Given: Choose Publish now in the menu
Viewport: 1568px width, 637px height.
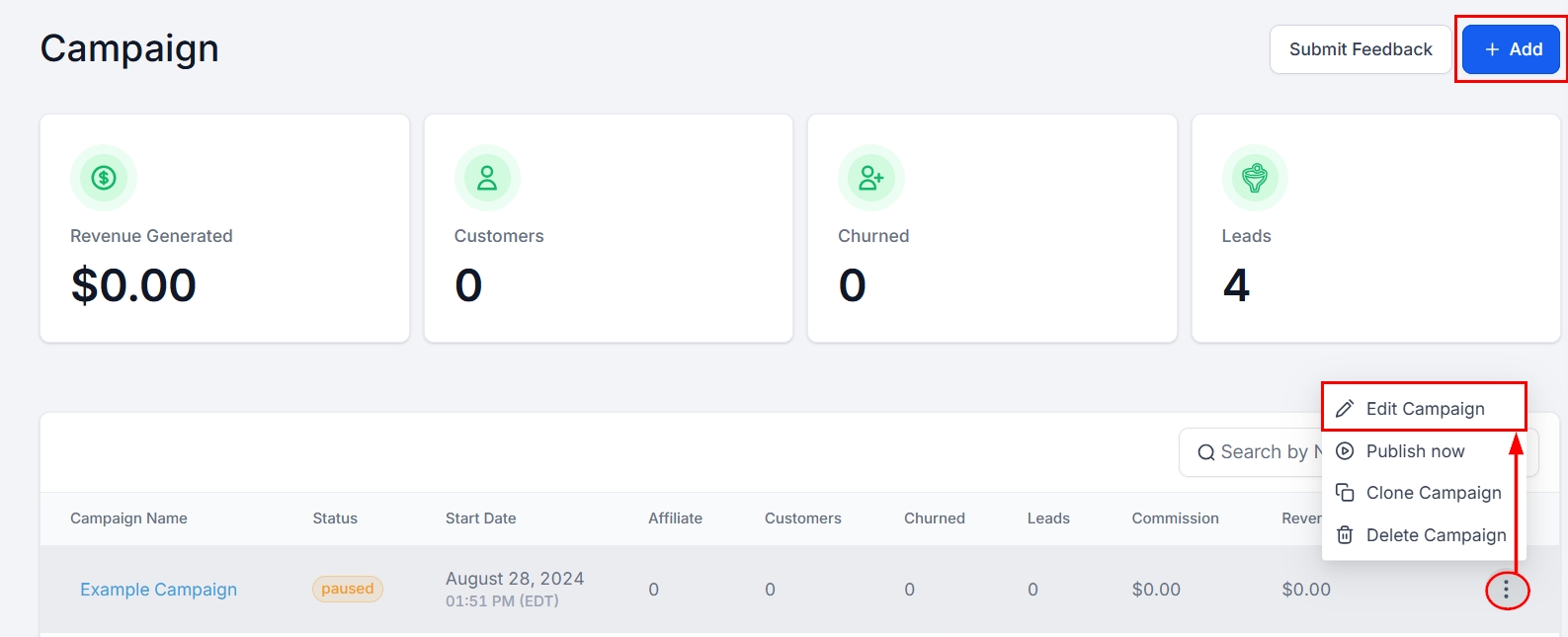Looking at the screenshot, I should pos(1415,451).
